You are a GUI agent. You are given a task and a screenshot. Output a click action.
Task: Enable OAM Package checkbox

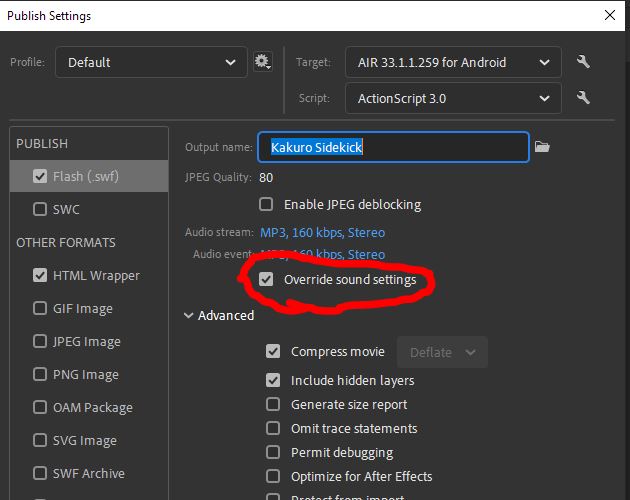(x=40, y=407)
